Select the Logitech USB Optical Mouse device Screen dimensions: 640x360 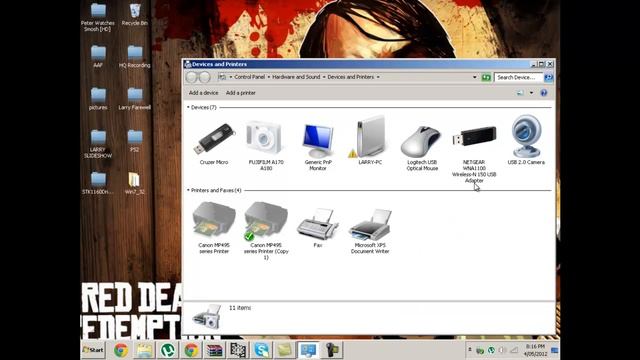click(x=422, y=148)
